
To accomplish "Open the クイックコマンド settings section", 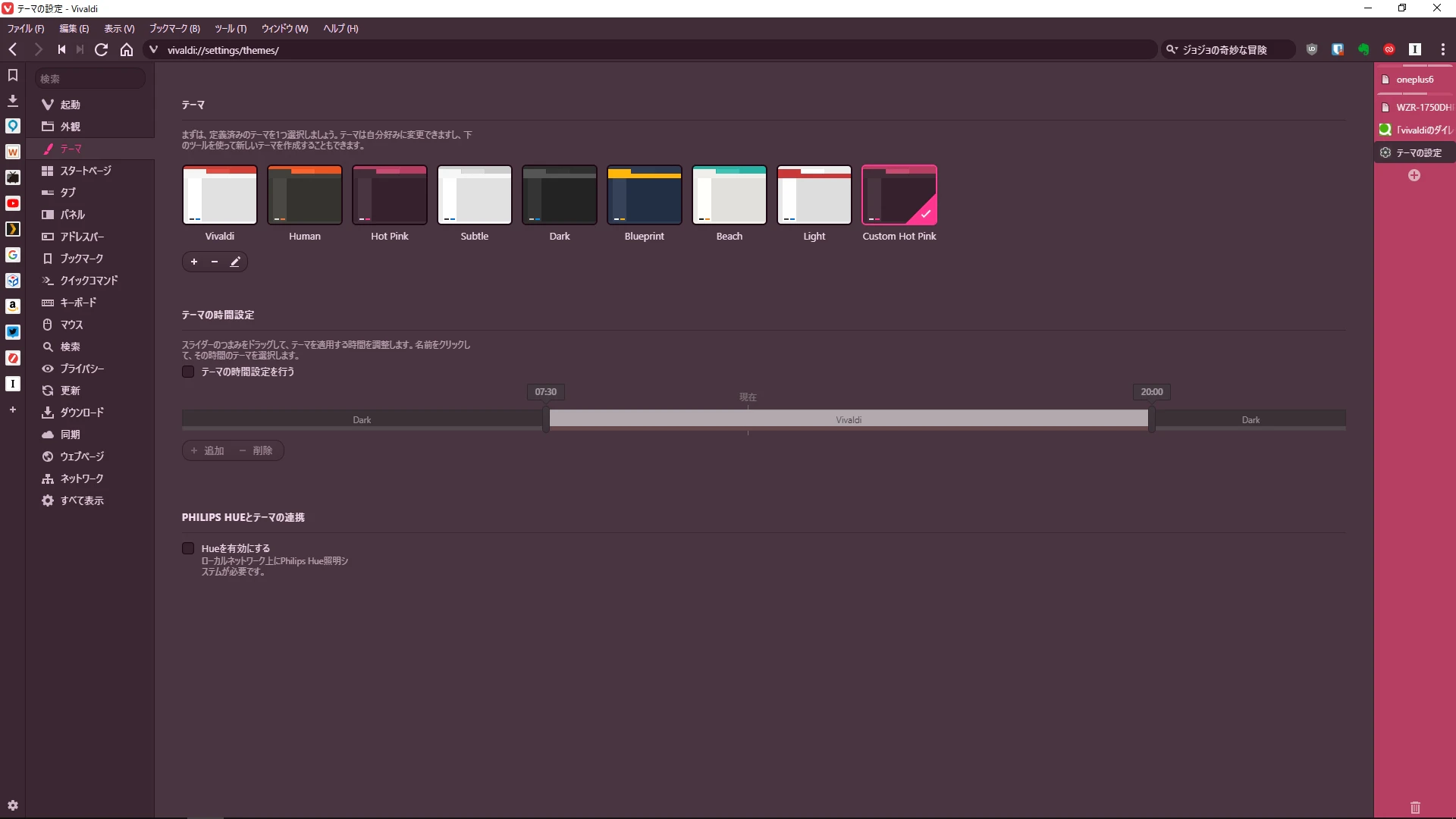I will pos(90,281).
